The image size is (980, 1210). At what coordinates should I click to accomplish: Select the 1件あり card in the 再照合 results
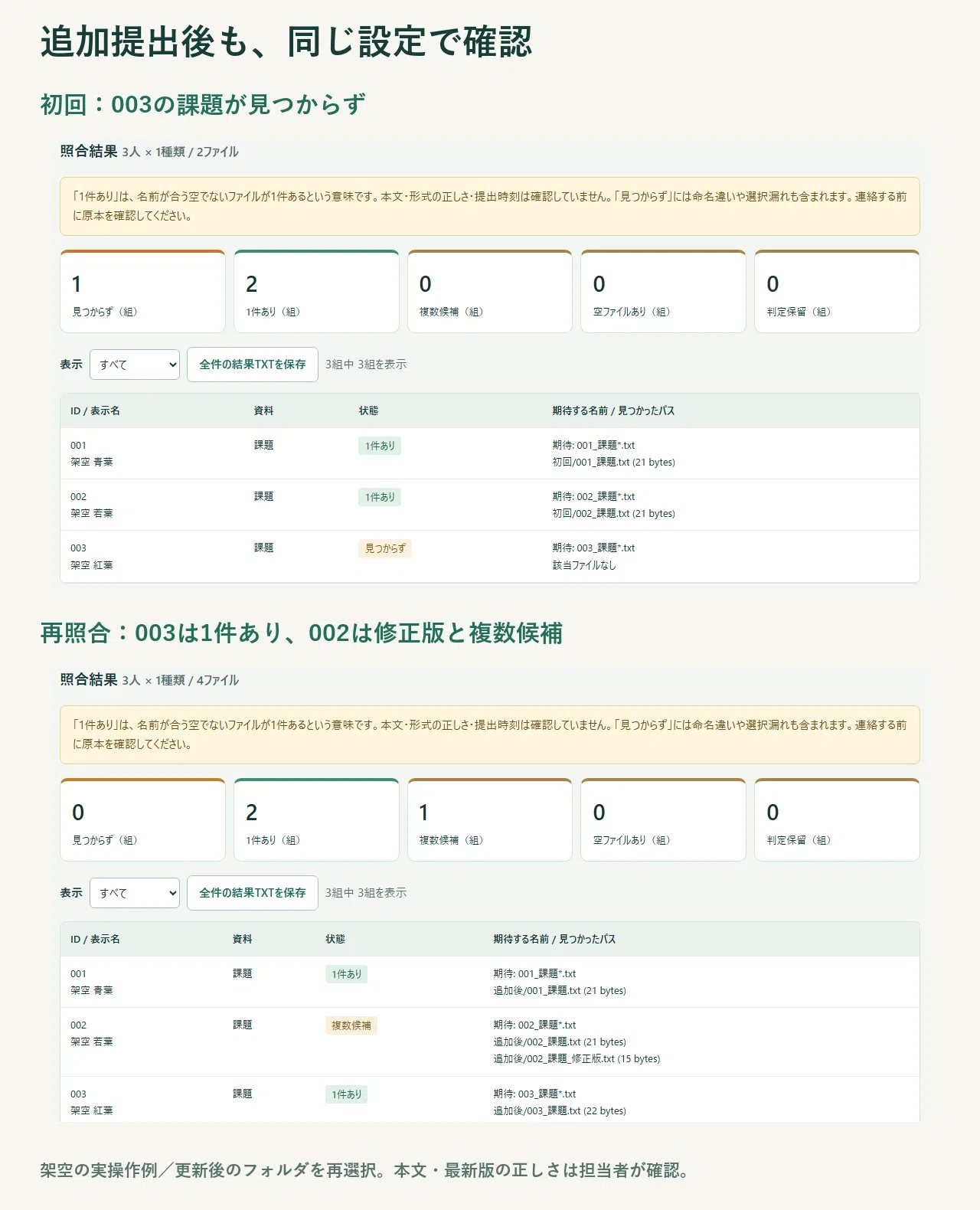[316, 820]
